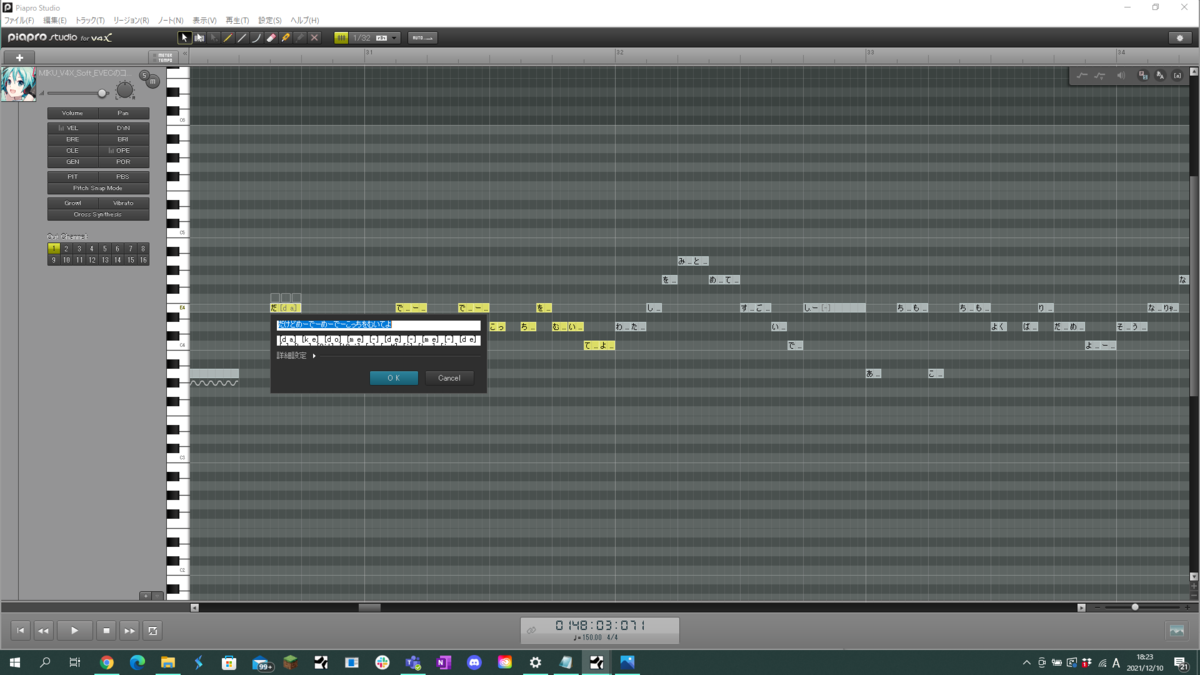Toggle the BRE parameter lane
Image resolution: width=1200 pixels, height=675 pixels.
(x=73, y=139)
